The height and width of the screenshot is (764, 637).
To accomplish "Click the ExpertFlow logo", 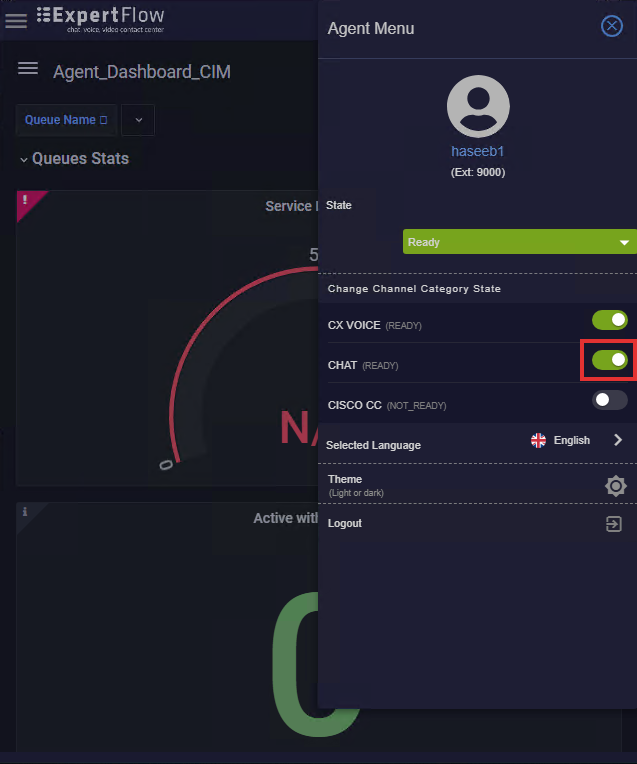I will (x=100, y=19).
